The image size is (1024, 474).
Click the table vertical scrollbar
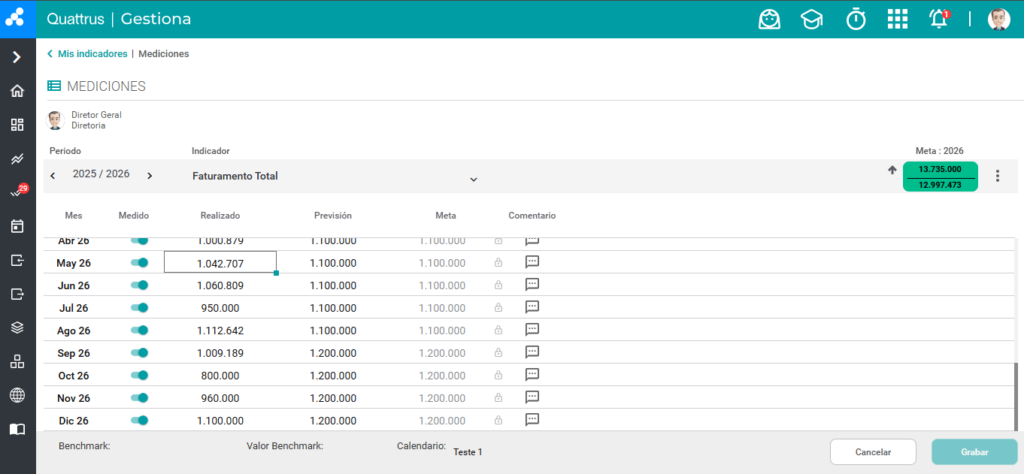1016,397
